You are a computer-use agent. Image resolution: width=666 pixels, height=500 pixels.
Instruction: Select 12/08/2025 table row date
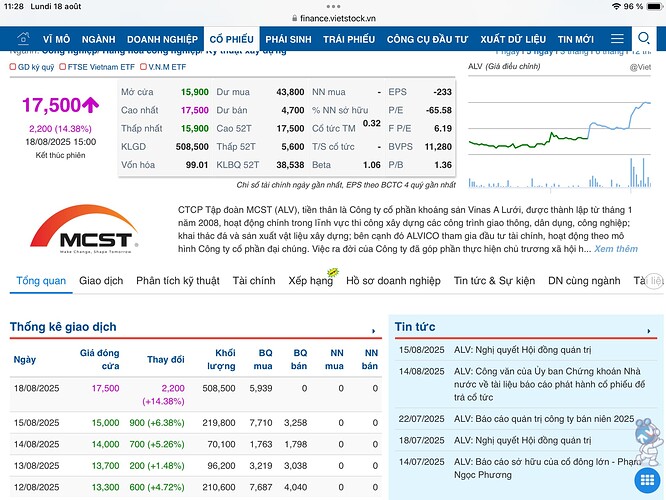37,487
